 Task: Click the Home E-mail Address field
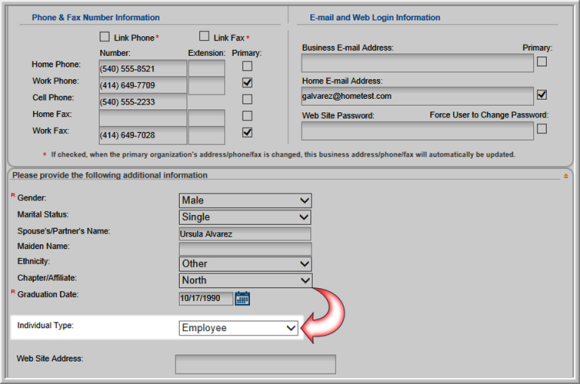click(417, 96)
